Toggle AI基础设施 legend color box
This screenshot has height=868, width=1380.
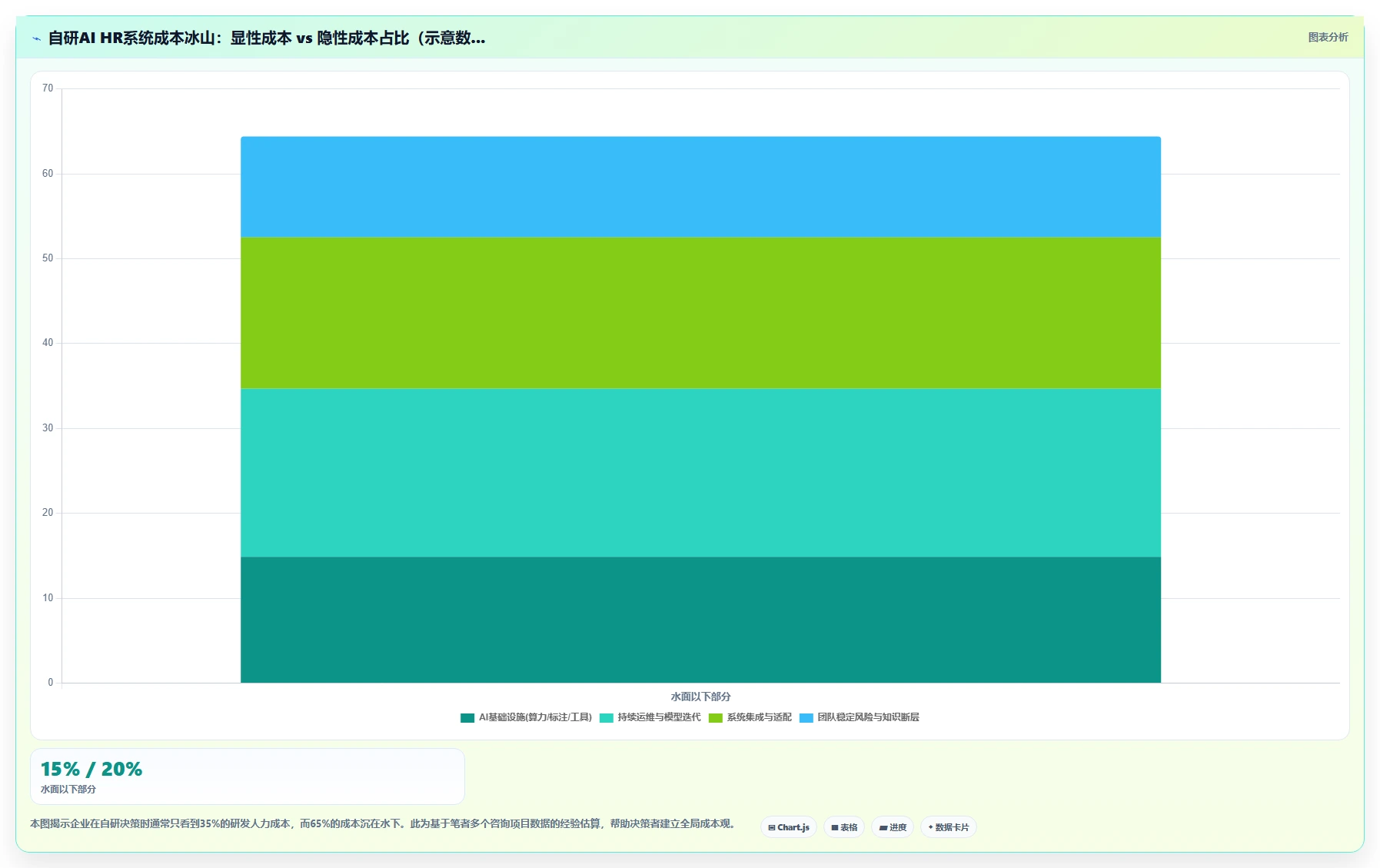click(x=467, y=718)
